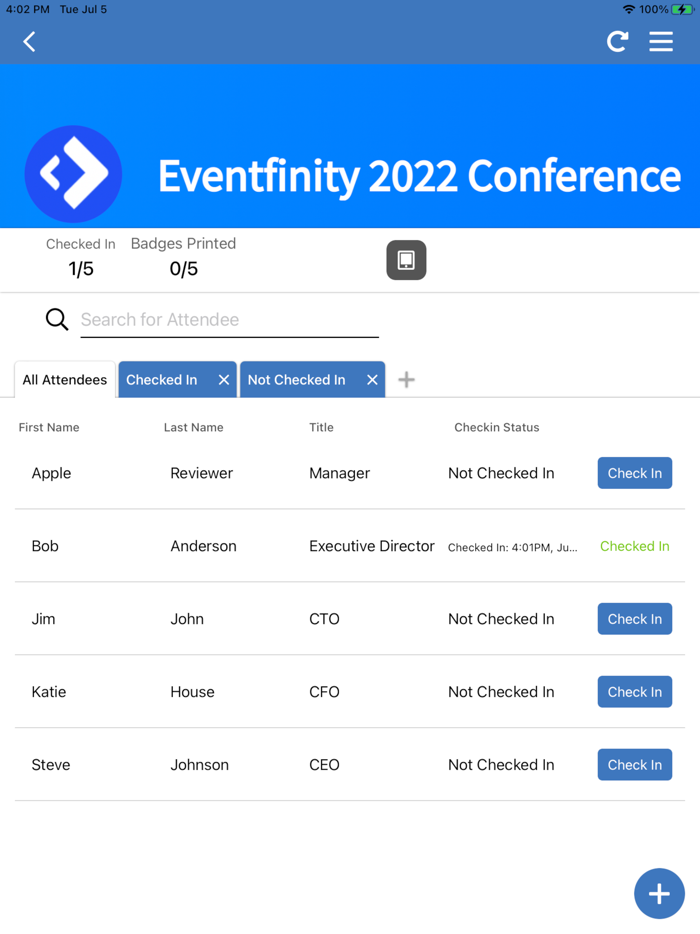Open the Checked In filter tab
This screenshot has width=700, height=934.
(162, 379)
